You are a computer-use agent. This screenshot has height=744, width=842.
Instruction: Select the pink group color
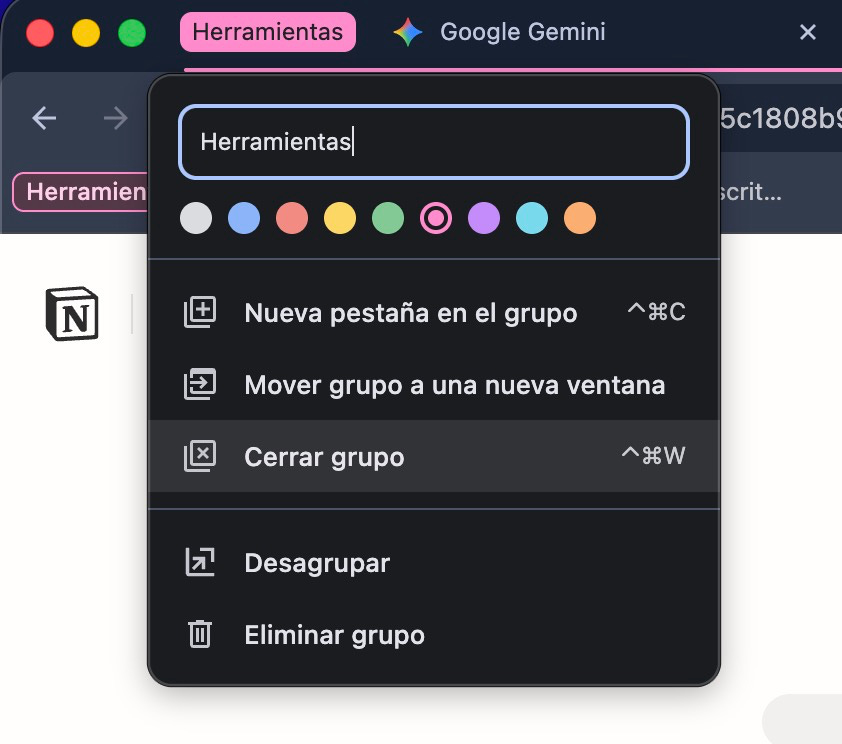435,218
